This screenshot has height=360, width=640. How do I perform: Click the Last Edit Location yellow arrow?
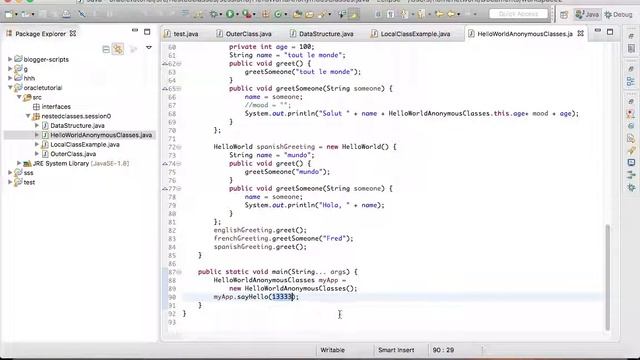tap(439, 14)
